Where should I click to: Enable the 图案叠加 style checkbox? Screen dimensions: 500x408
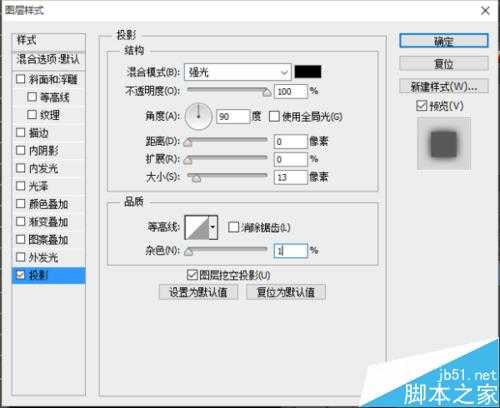click(x=21, y=239)
